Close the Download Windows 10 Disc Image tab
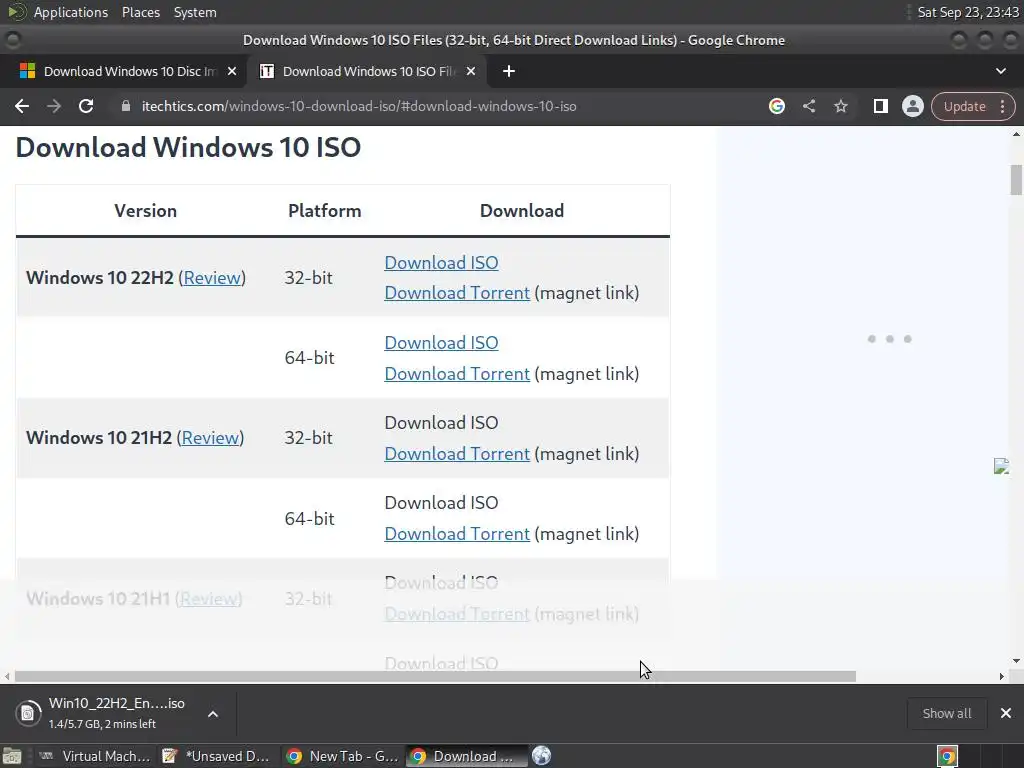 [232, 71]
